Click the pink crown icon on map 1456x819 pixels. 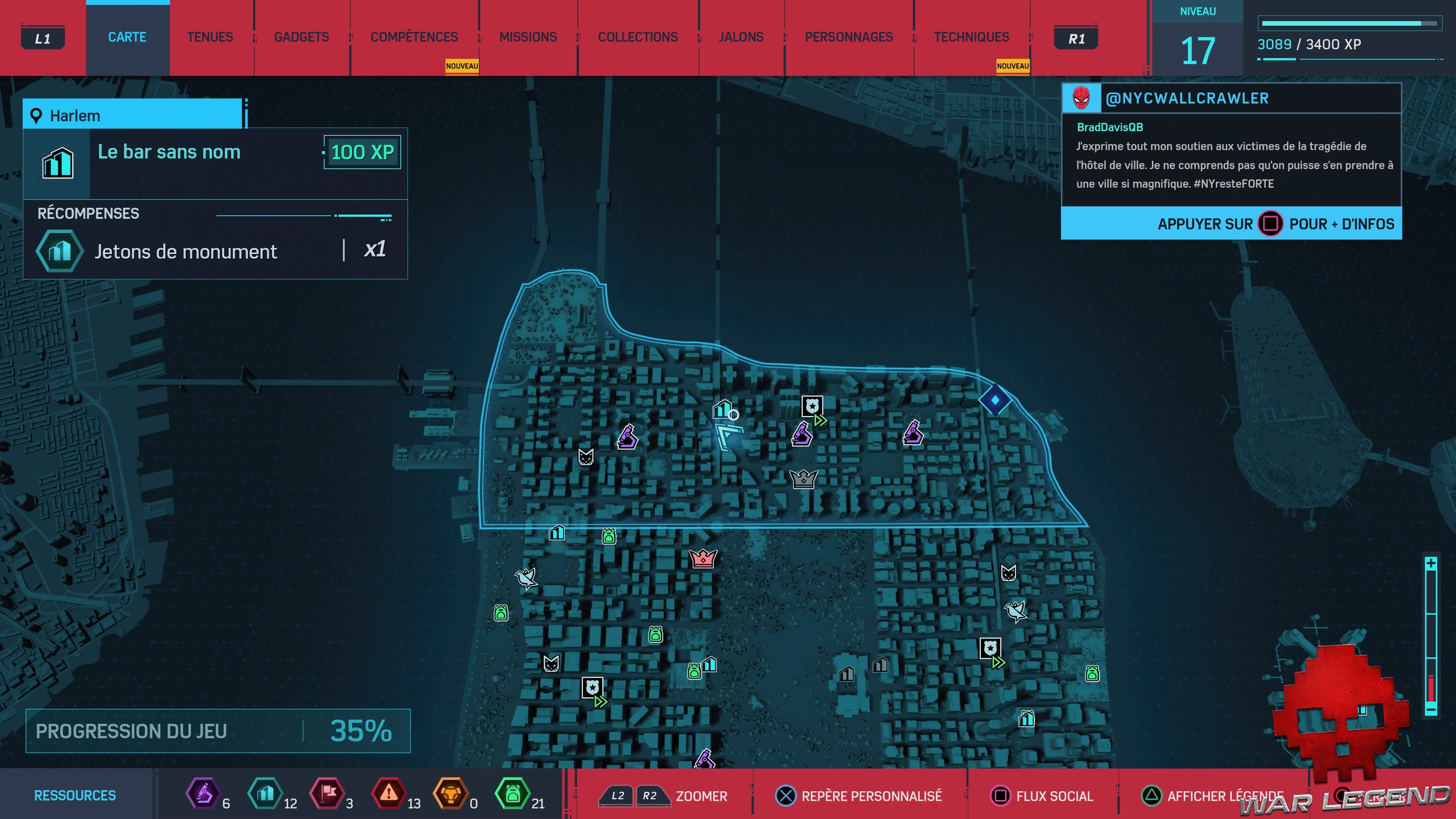pos(703,559)
